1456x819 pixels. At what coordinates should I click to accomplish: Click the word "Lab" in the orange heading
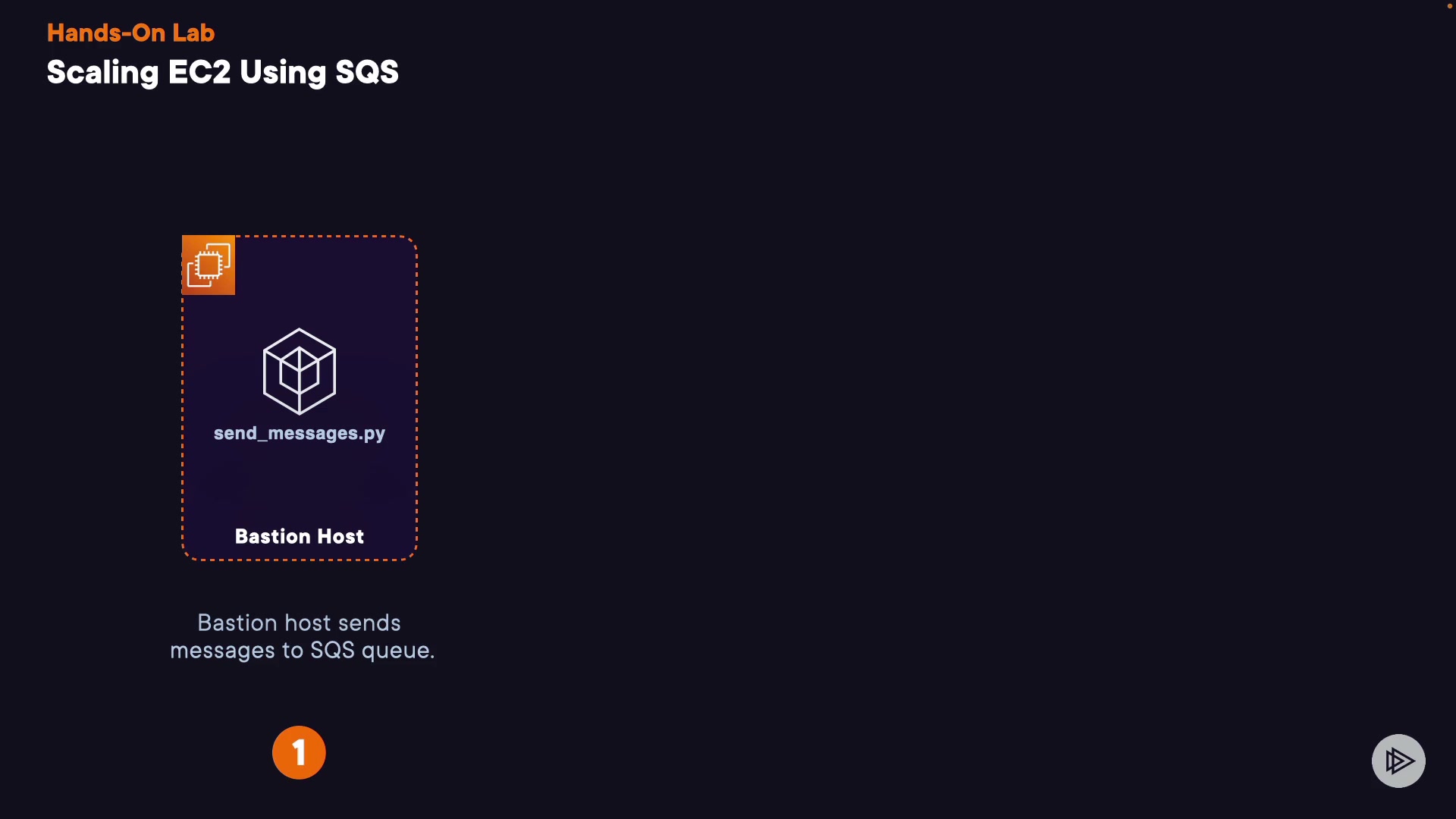[193, 33]
